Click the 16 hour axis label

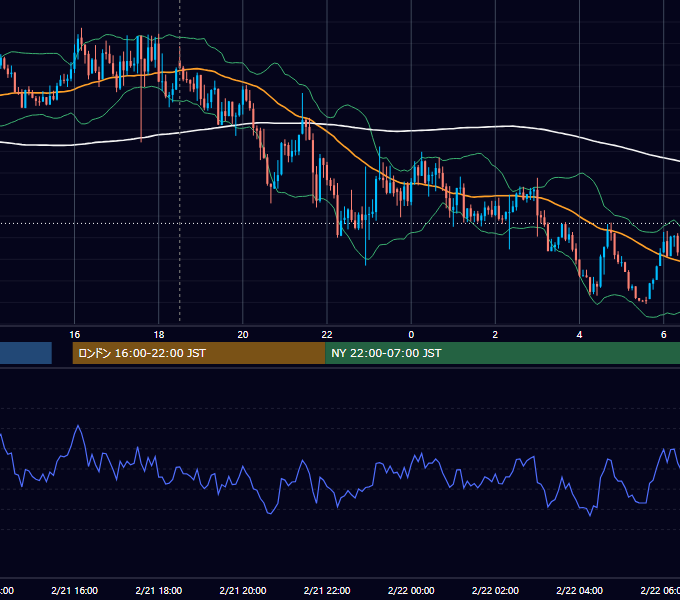(75, 334)
